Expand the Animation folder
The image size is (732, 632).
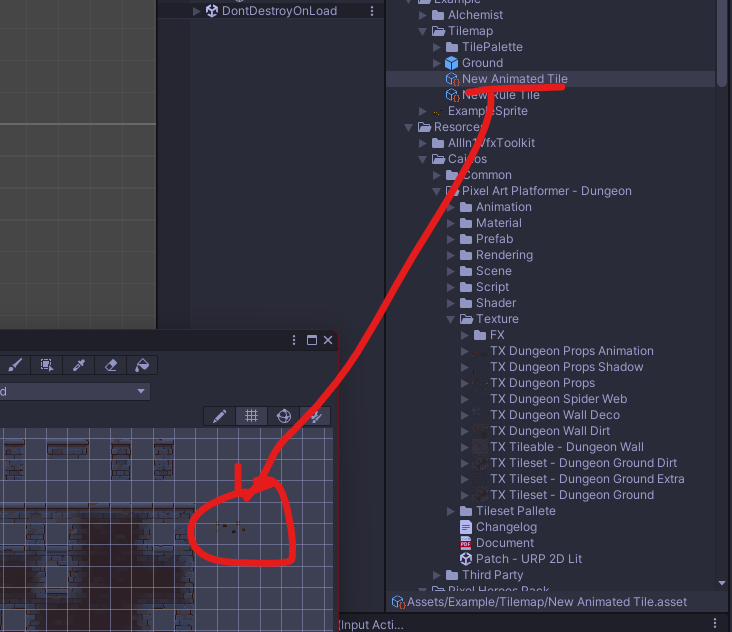pyautogui.click(x=450, y=207)
